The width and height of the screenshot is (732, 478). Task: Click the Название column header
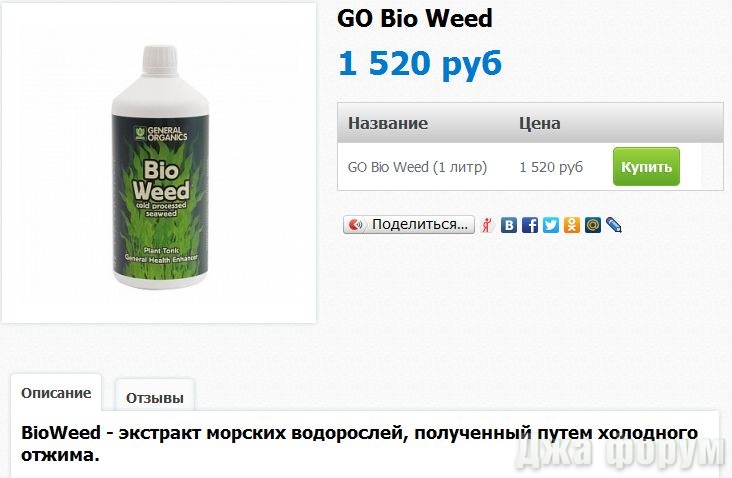click(388, 123)
